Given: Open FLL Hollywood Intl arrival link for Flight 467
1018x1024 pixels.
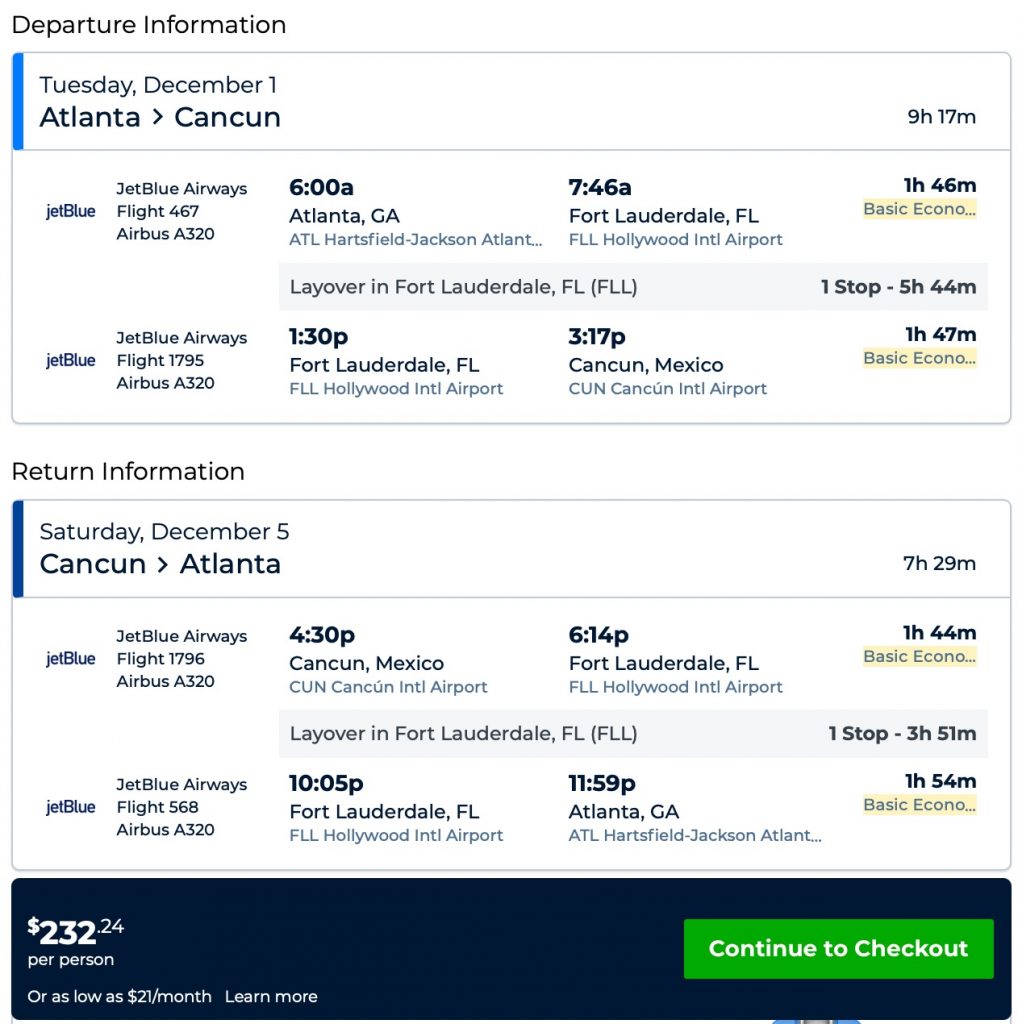Looking at the screenshot, I should (675, 240).
